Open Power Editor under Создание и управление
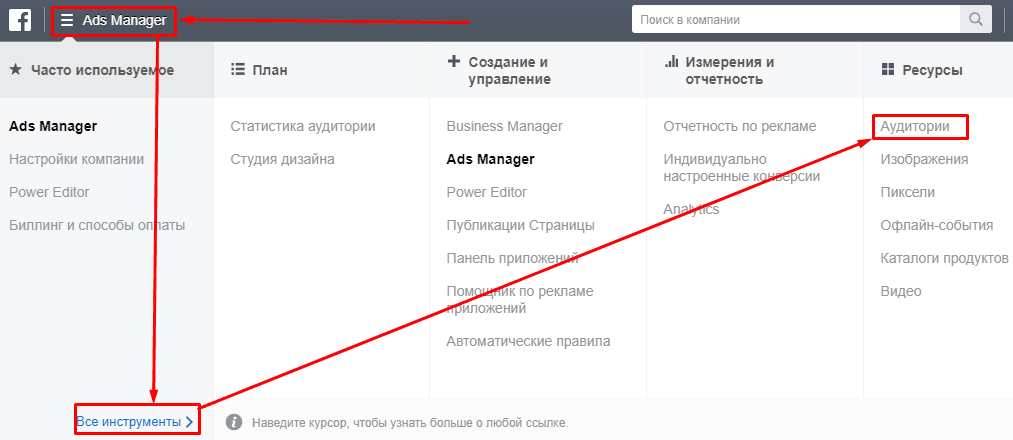The height and width of the screenshot is (440, 1013). click(486, 192)
